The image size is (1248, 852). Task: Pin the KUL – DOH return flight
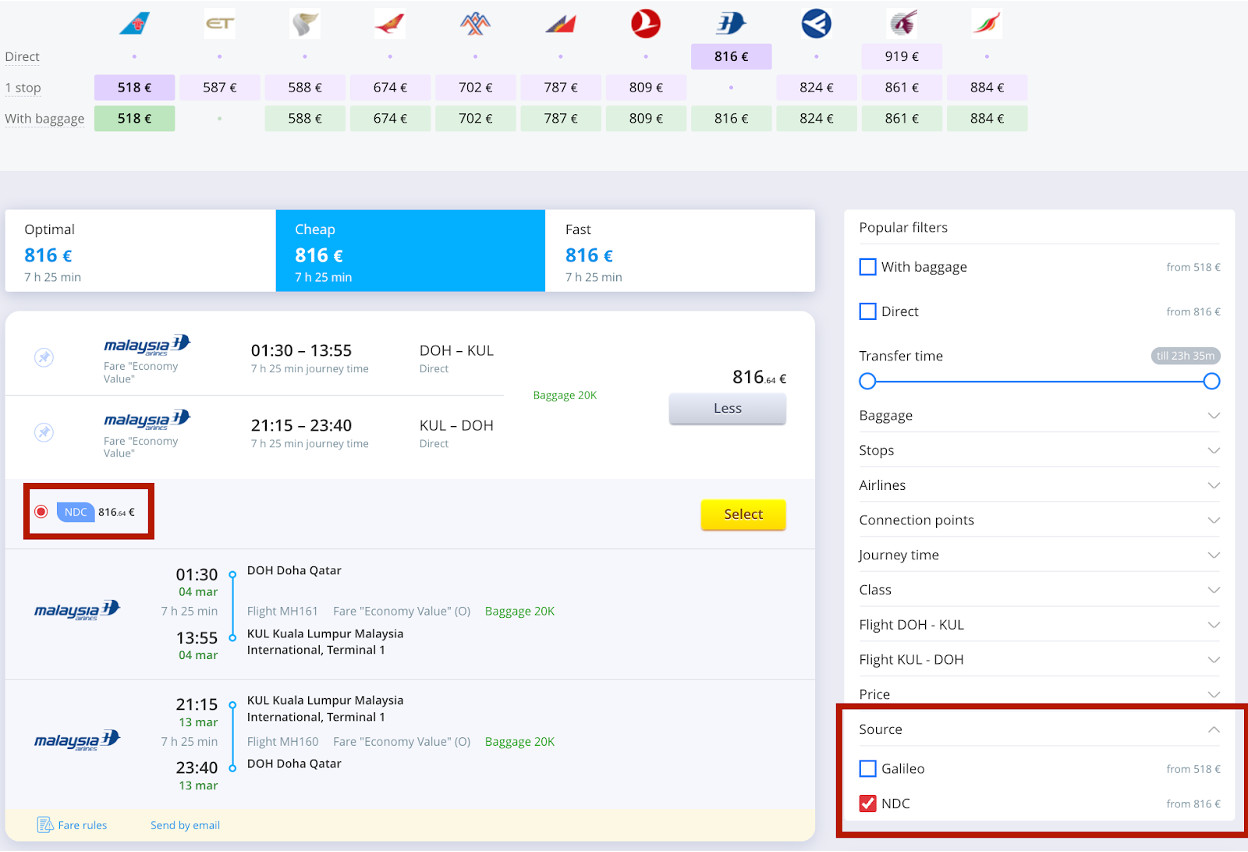coord(44,432)
